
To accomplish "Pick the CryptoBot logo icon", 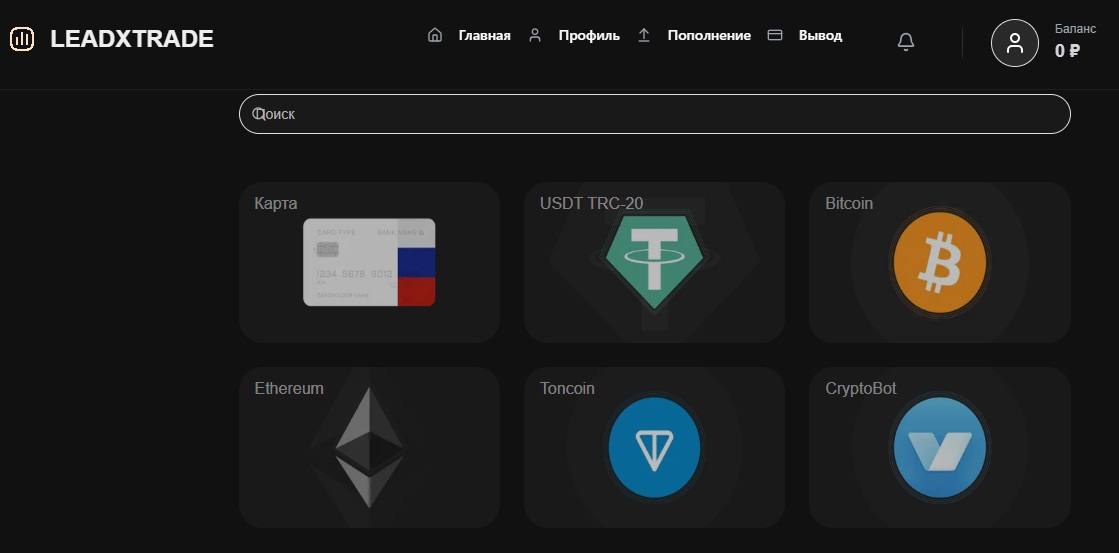I will coord(939,448).
